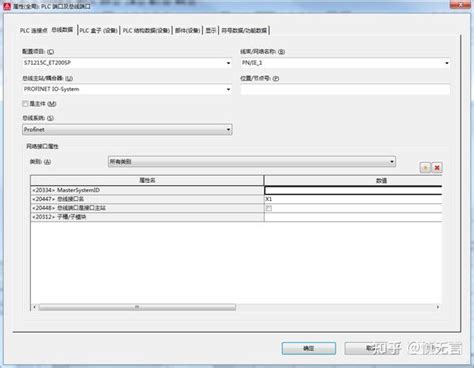Go to the PLC 结构数据(设备) tab
The image size is (474, 368).
click(146, 30)
